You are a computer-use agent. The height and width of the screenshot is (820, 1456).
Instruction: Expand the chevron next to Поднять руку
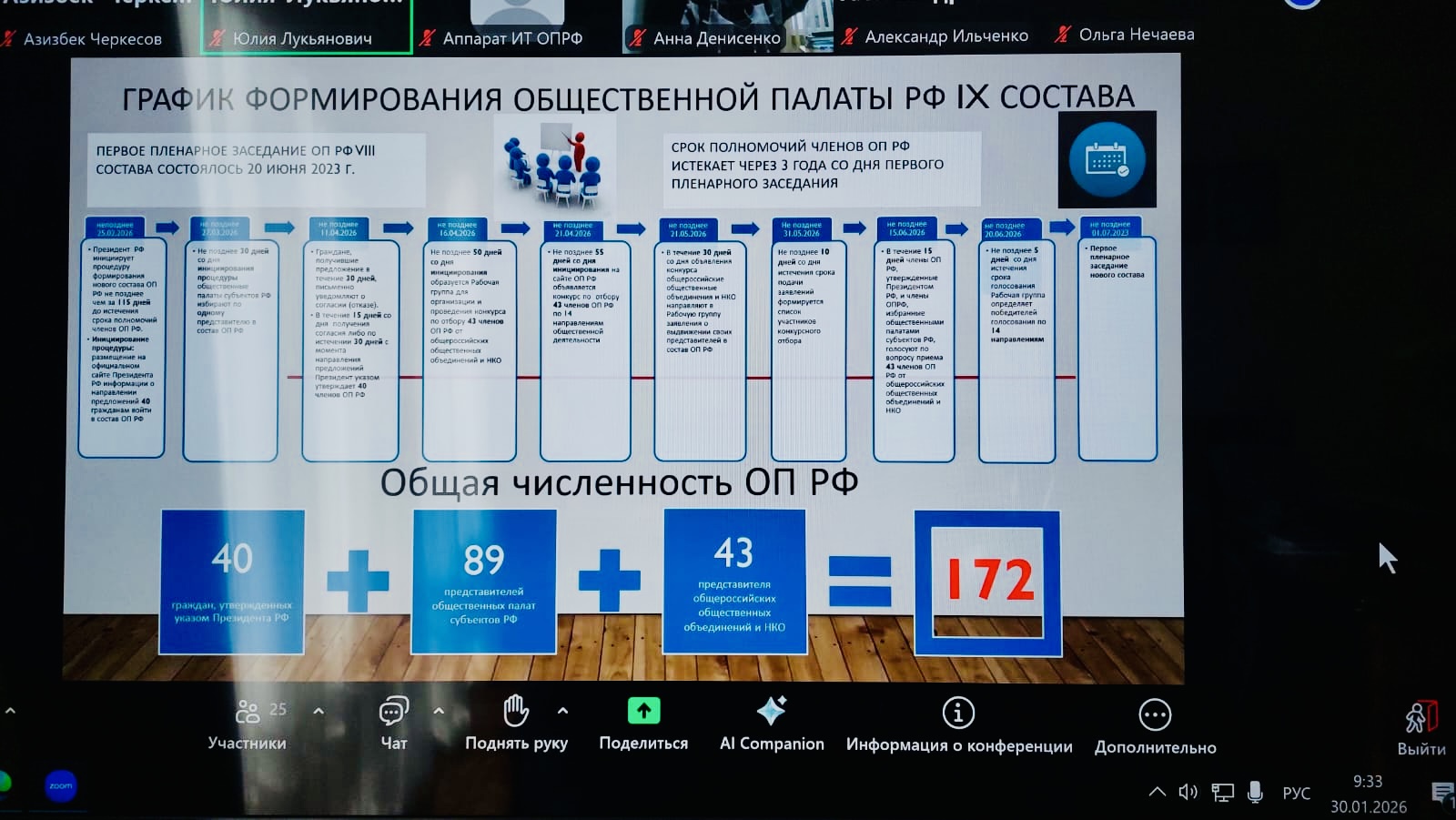coord(563,713)
